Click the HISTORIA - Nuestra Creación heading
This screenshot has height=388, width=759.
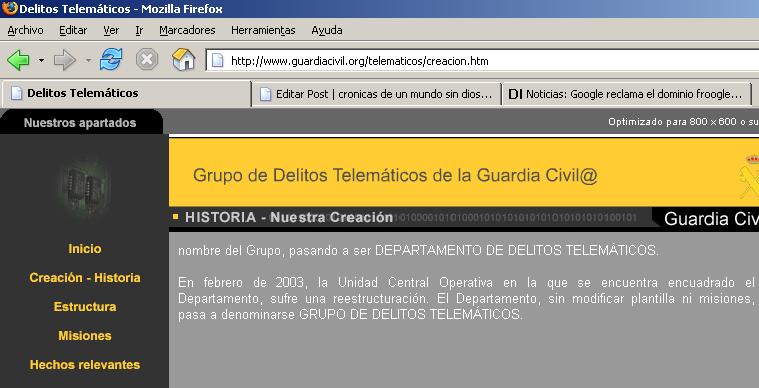(289, 217)
